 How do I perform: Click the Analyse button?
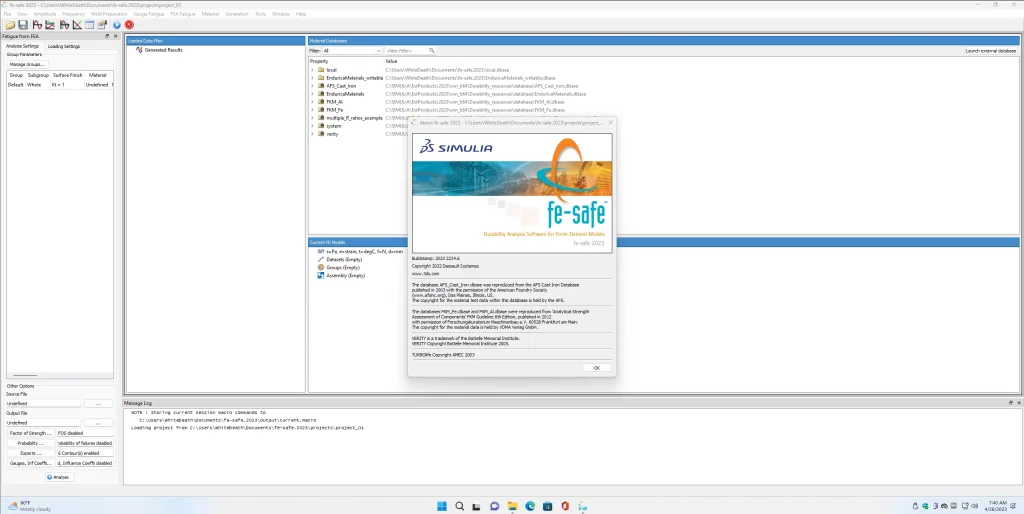tap(58, 477)
